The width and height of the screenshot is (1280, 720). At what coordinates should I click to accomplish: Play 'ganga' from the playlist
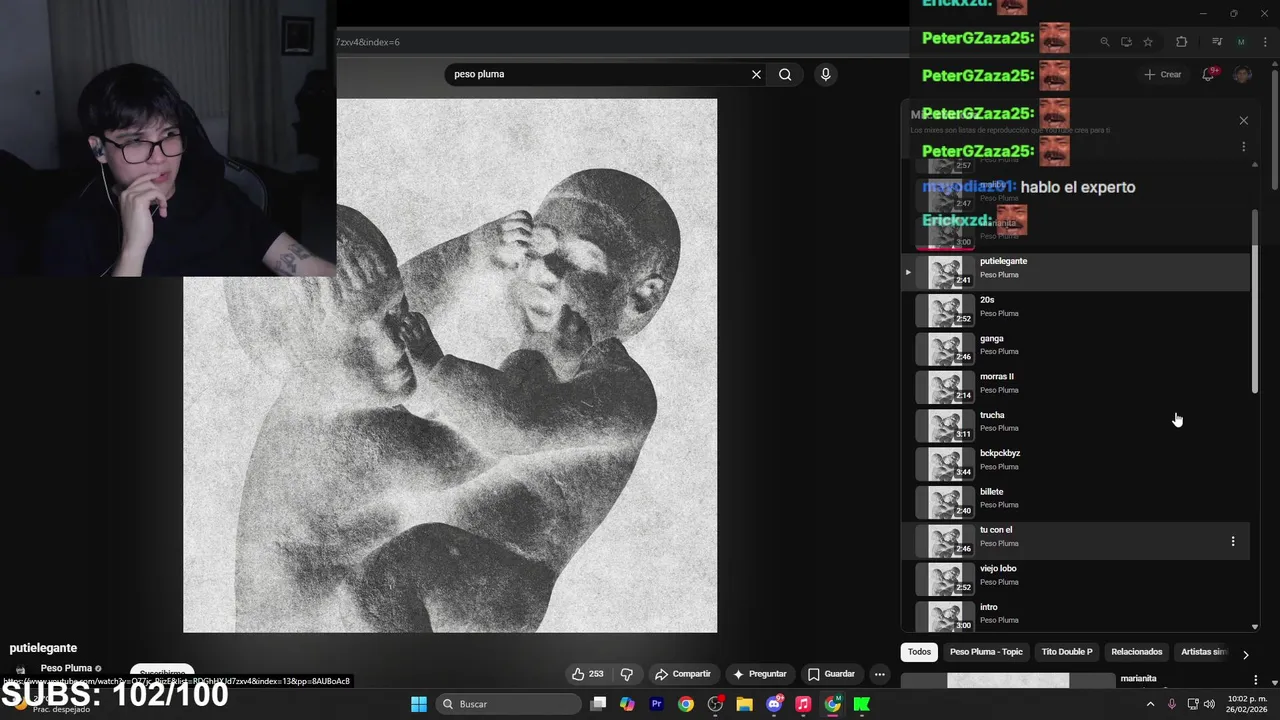click(x=1076, y=349)
